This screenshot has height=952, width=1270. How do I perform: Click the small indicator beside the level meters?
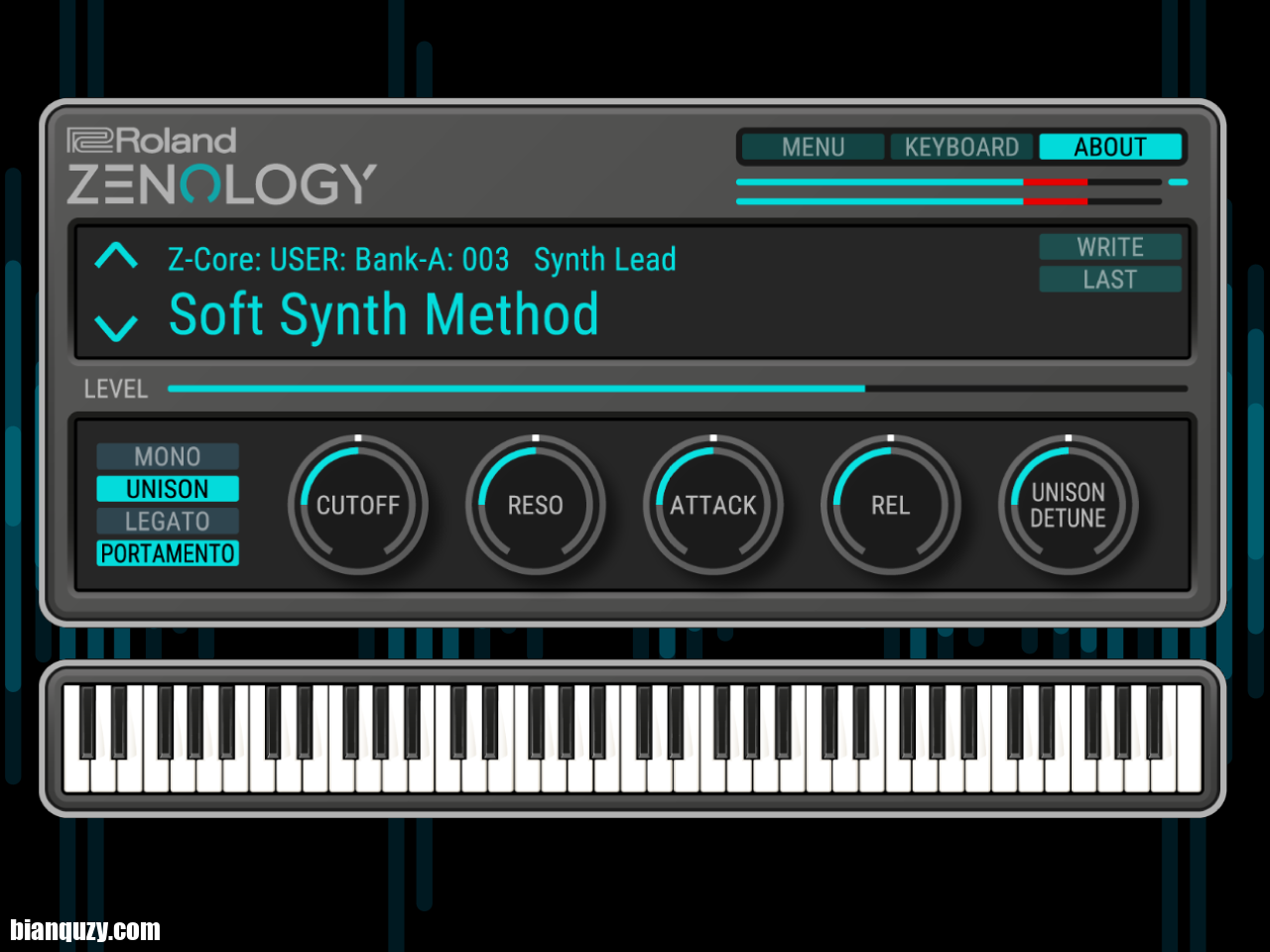(1178, 182)
